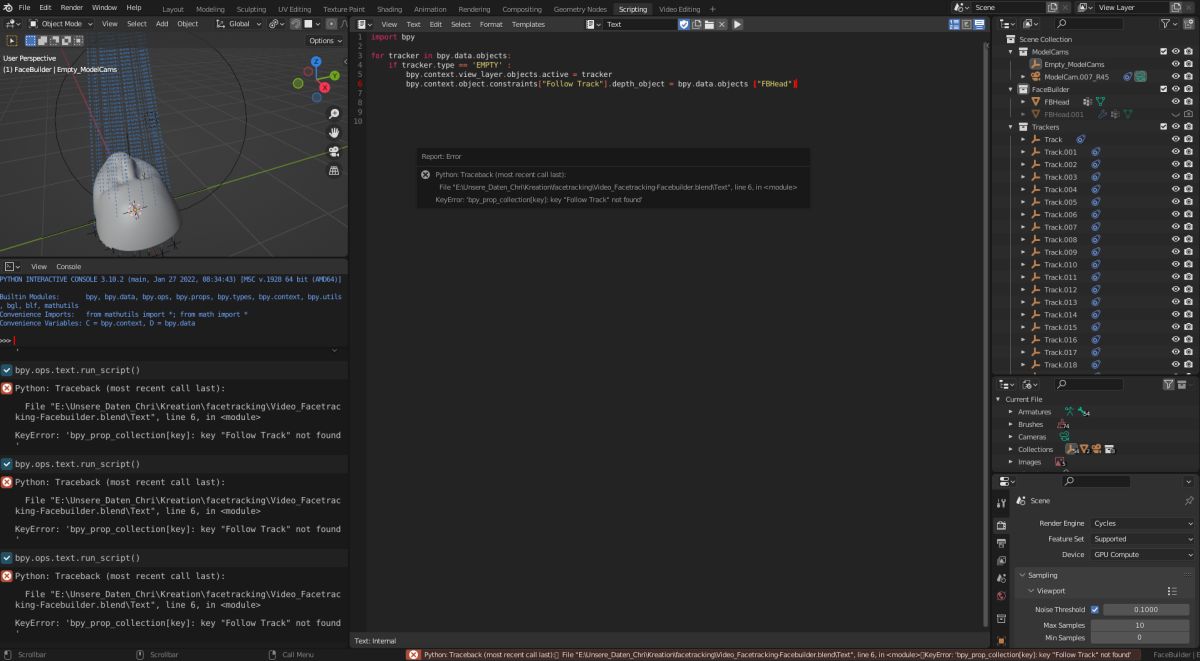Open the Tool properties tab icon
The height and width of the screenshot is (661, 1200).
(1001, 503)
